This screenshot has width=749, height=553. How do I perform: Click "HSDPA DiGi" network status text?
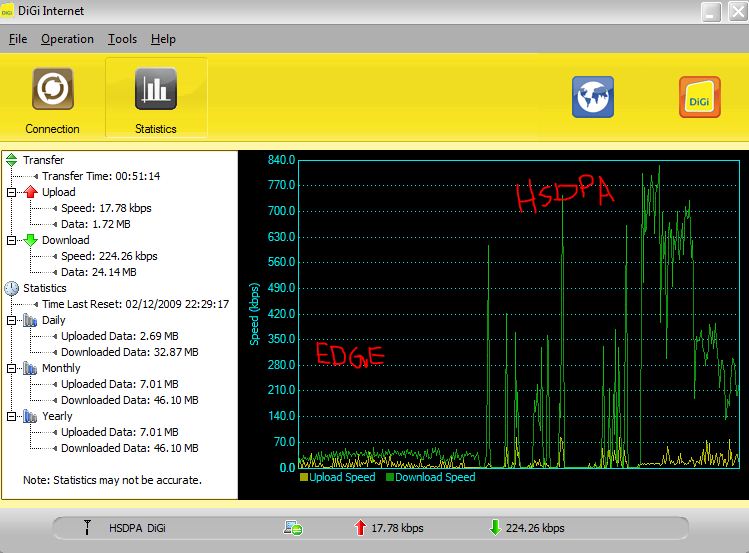pos(137,528)
